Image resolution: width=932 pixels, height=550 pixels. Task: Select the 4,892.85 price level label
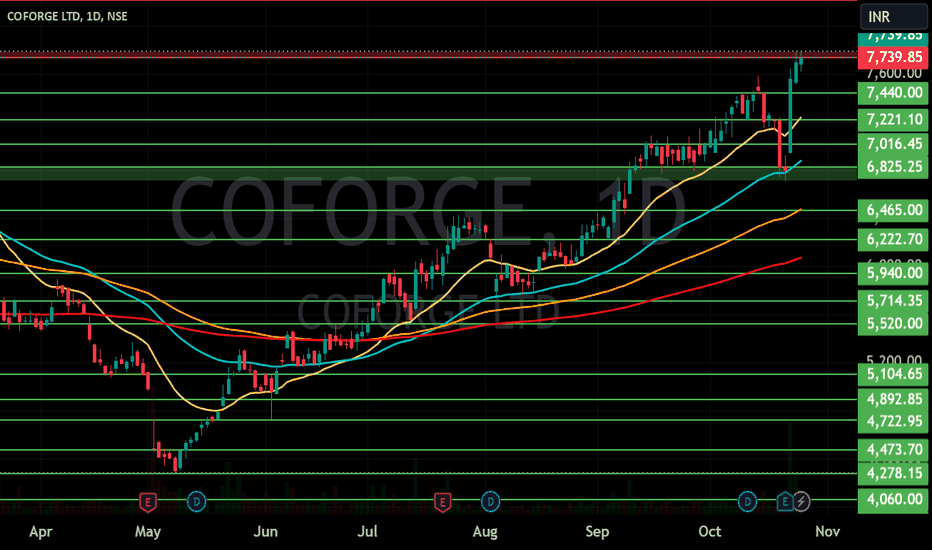coord(893,399)
